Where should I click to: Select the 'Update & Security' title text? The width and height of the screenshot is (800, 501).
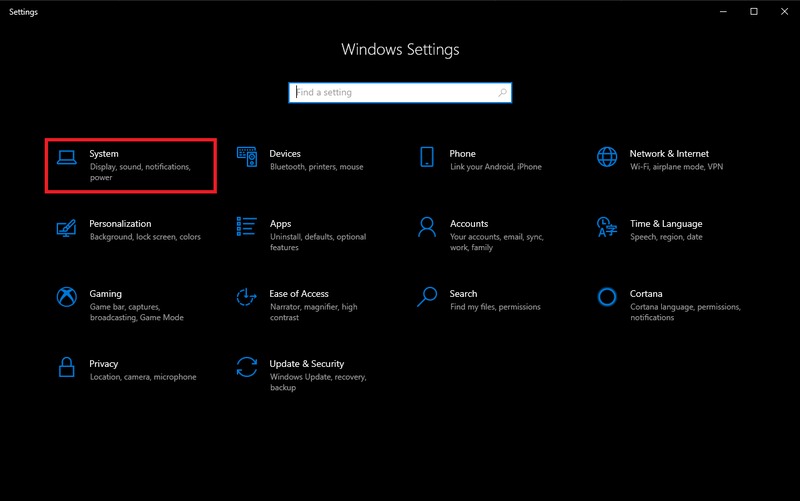pos(306,364)
